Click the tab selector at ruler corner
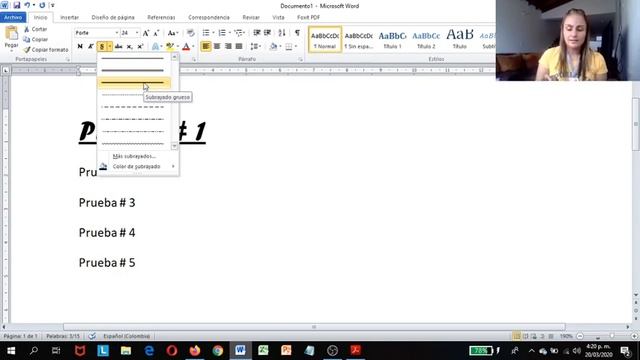The image size is (640, 360). click(6, 71)
